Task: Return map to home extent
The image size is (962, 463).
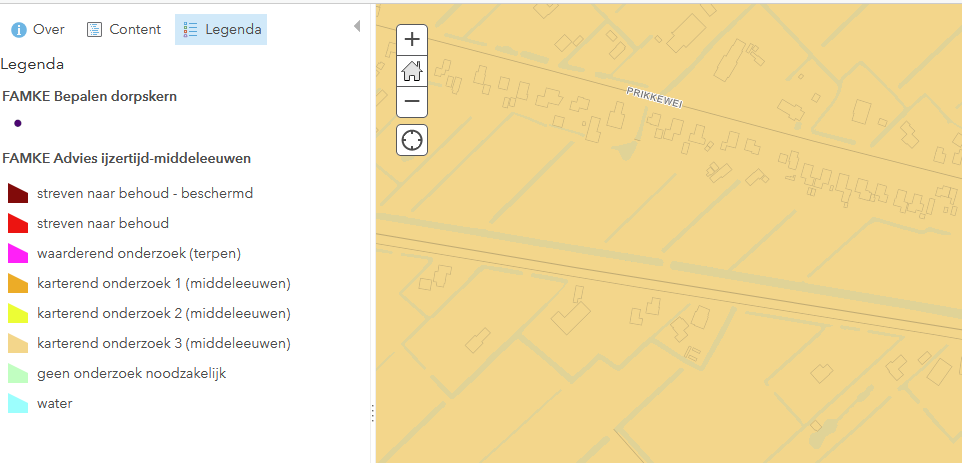Action: [x=412, y=71]
